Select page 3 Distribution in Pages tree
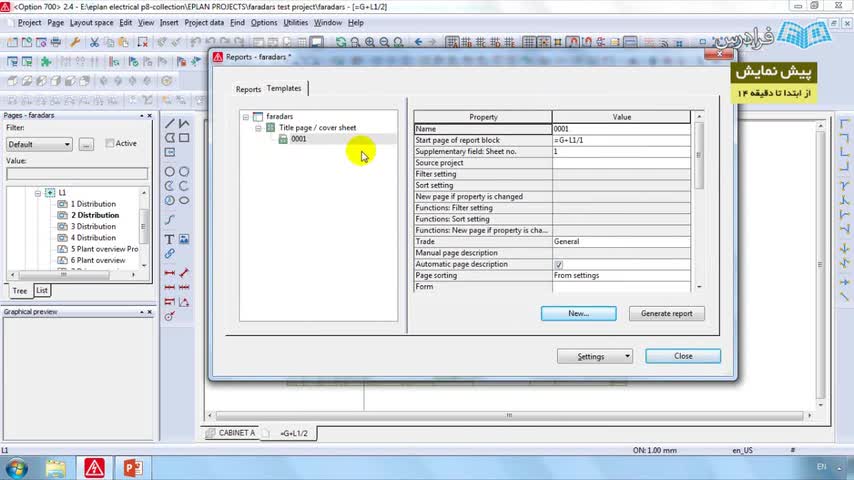 click(93, 227)
